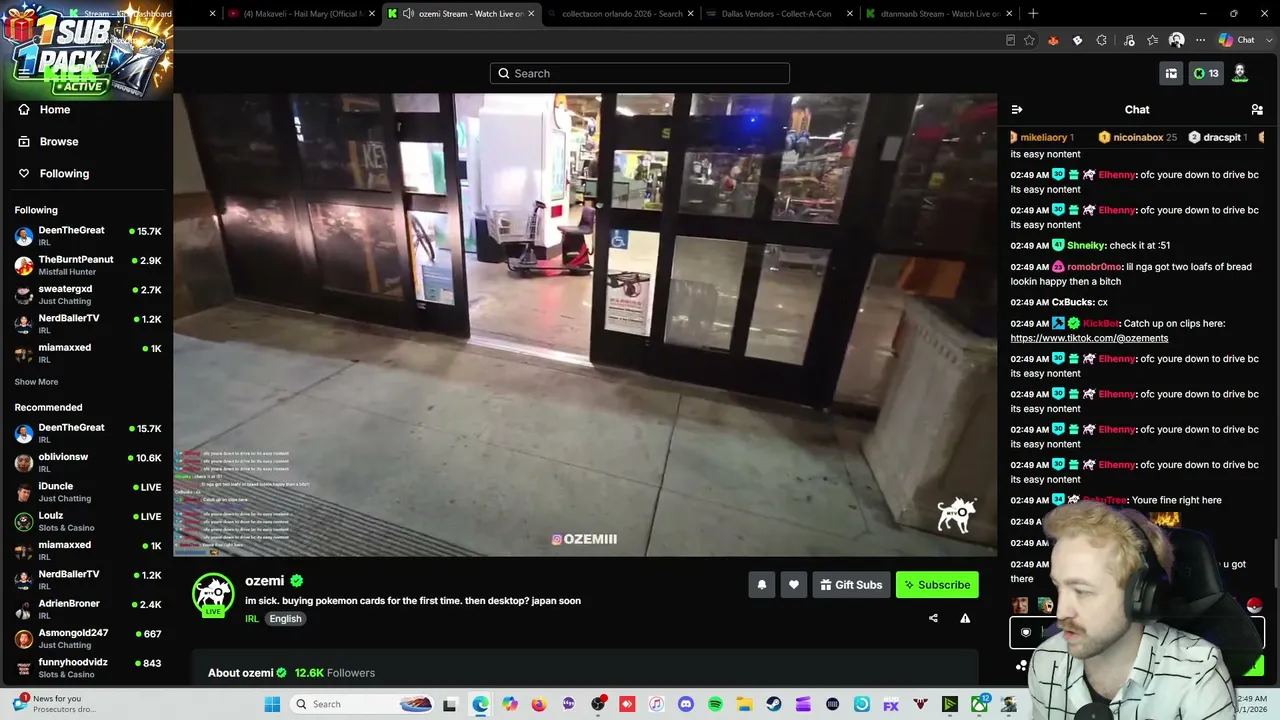Open Shneiky's chat username
The image size is (1280, 720).
[1085, 246]
